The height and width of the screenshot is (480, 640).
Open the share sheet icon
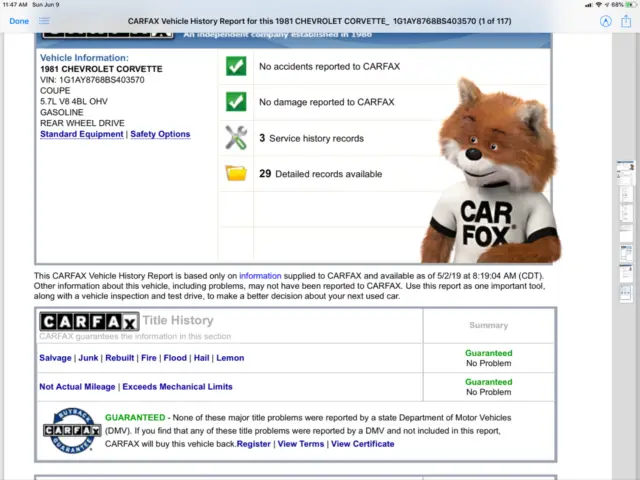coord(626,20)
